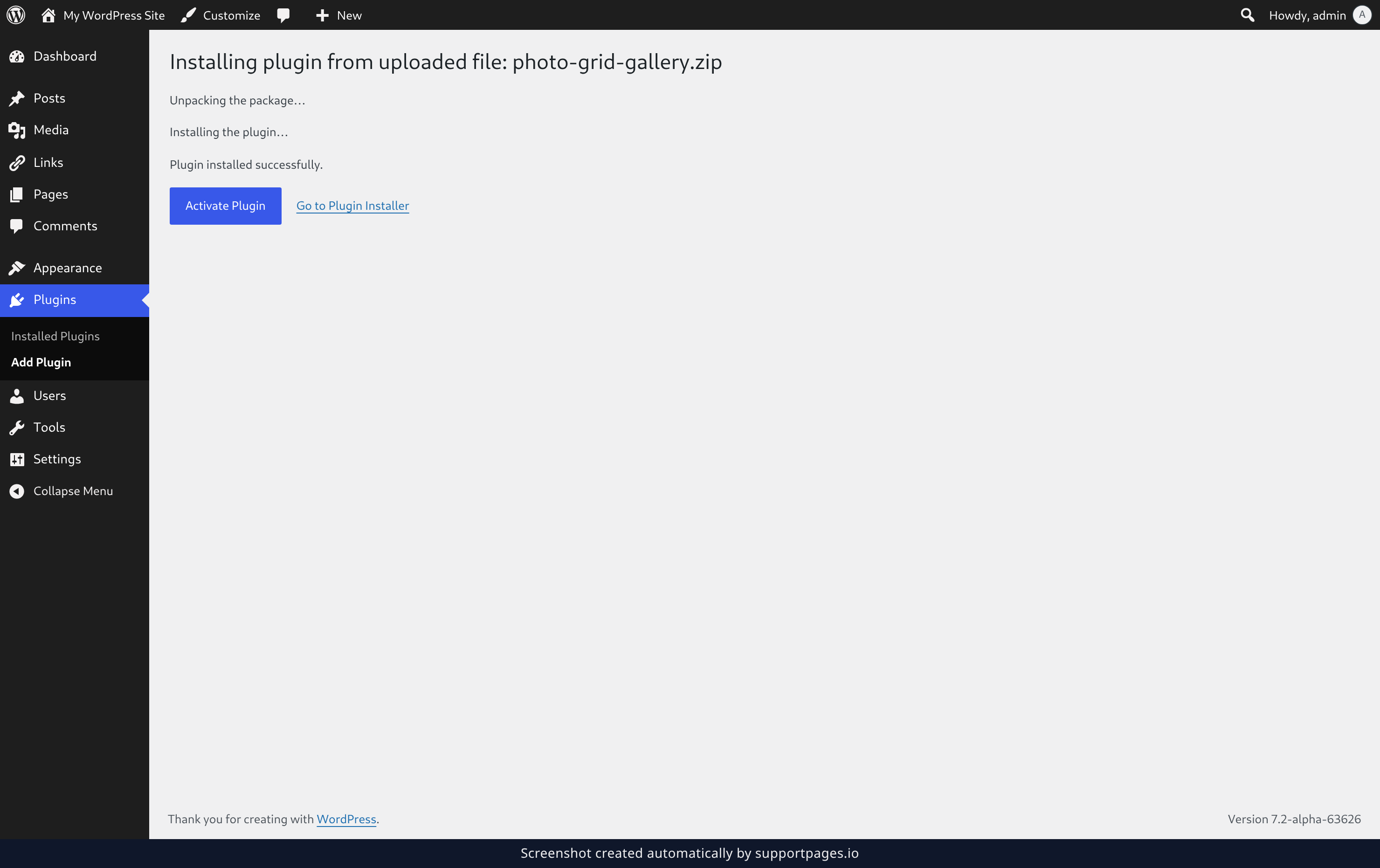Click 'Plugin installed successfully.' text

point(246,165)
